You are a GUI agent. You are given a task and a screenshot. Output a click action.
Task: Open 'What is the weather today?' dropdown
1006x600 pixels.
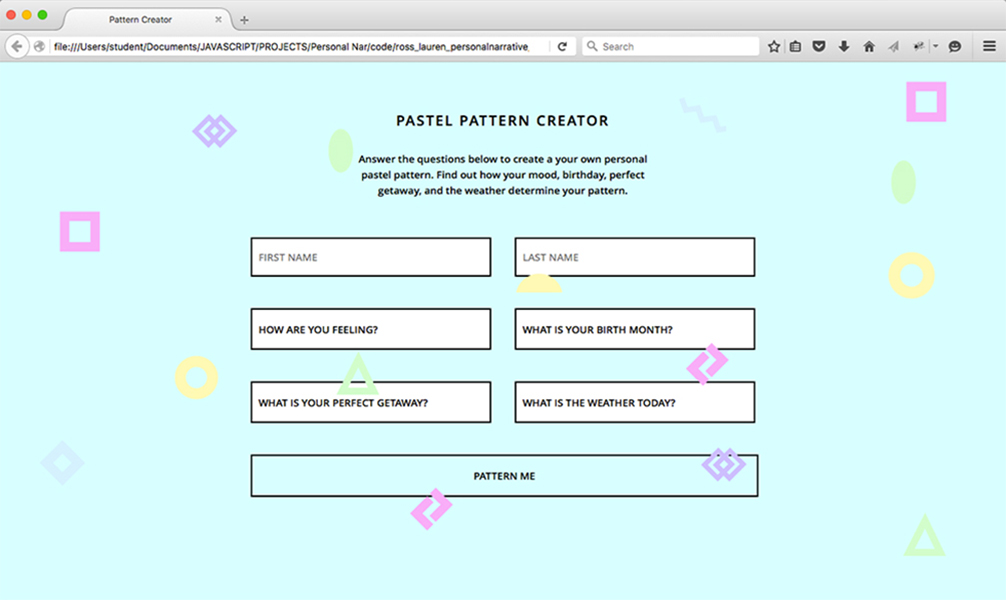coord(634,403)
